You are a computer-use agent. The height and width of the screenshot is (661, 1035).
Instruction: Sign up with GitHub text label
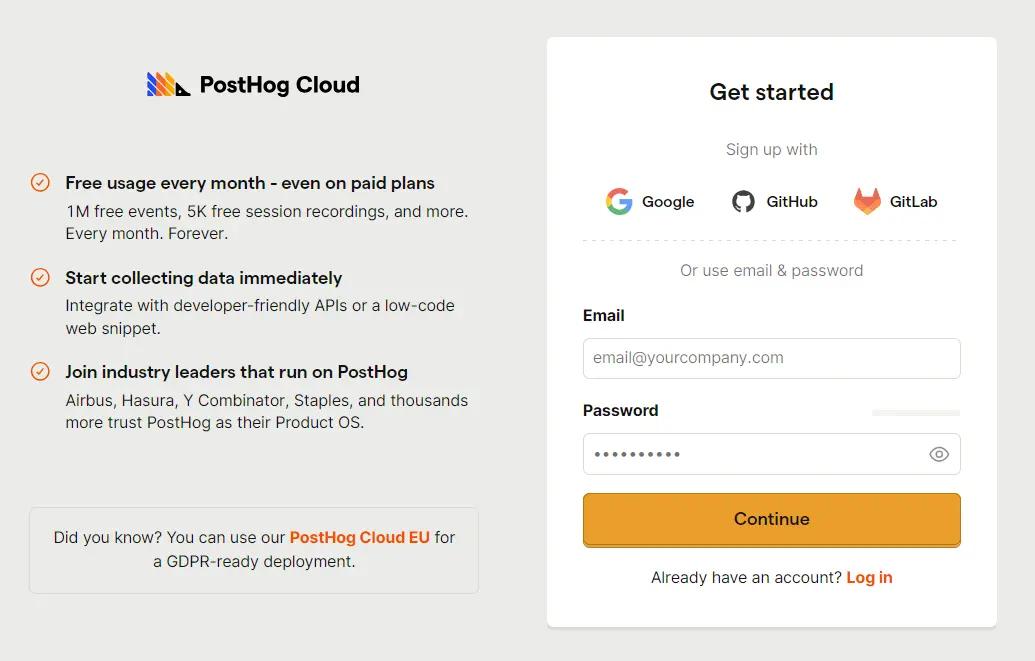coord(791,201)
